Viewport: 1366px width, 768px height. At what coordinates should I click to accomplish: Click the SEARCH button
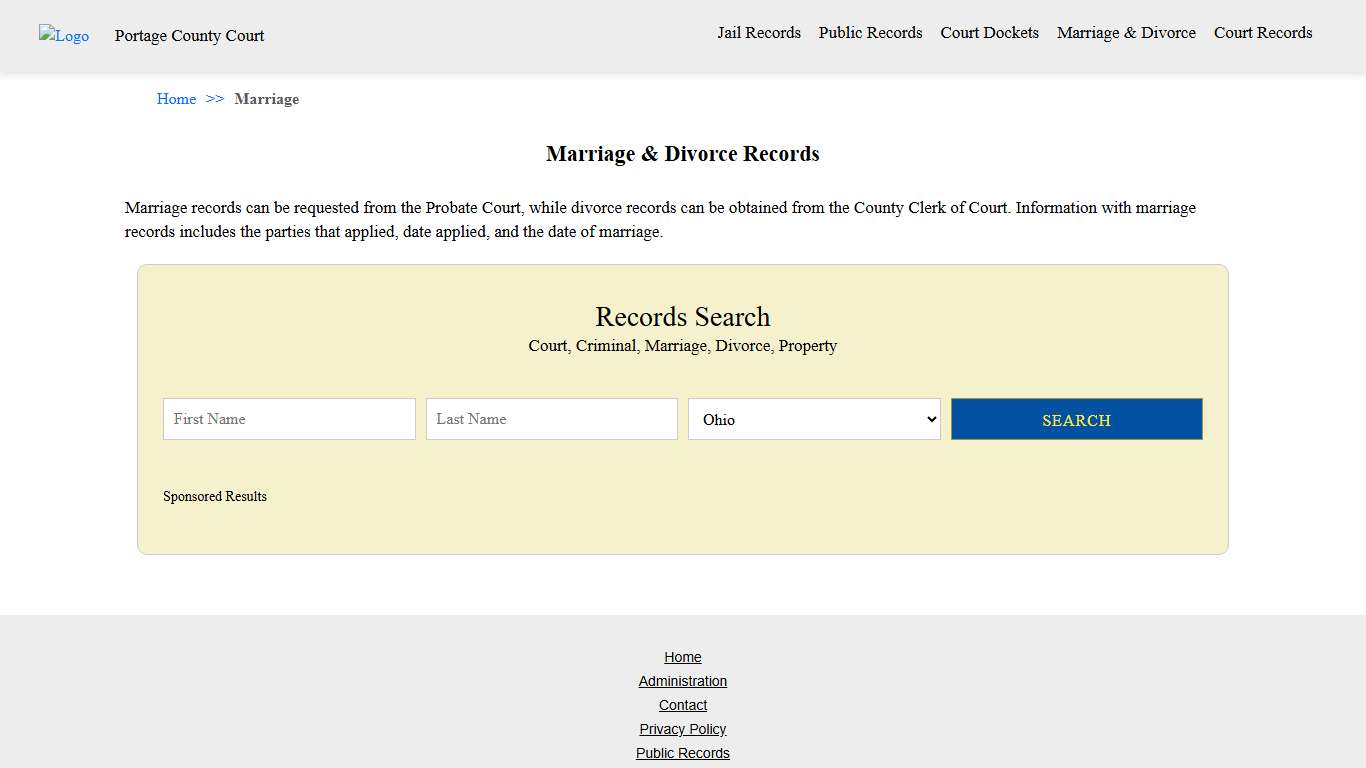tap(1076, 419)
